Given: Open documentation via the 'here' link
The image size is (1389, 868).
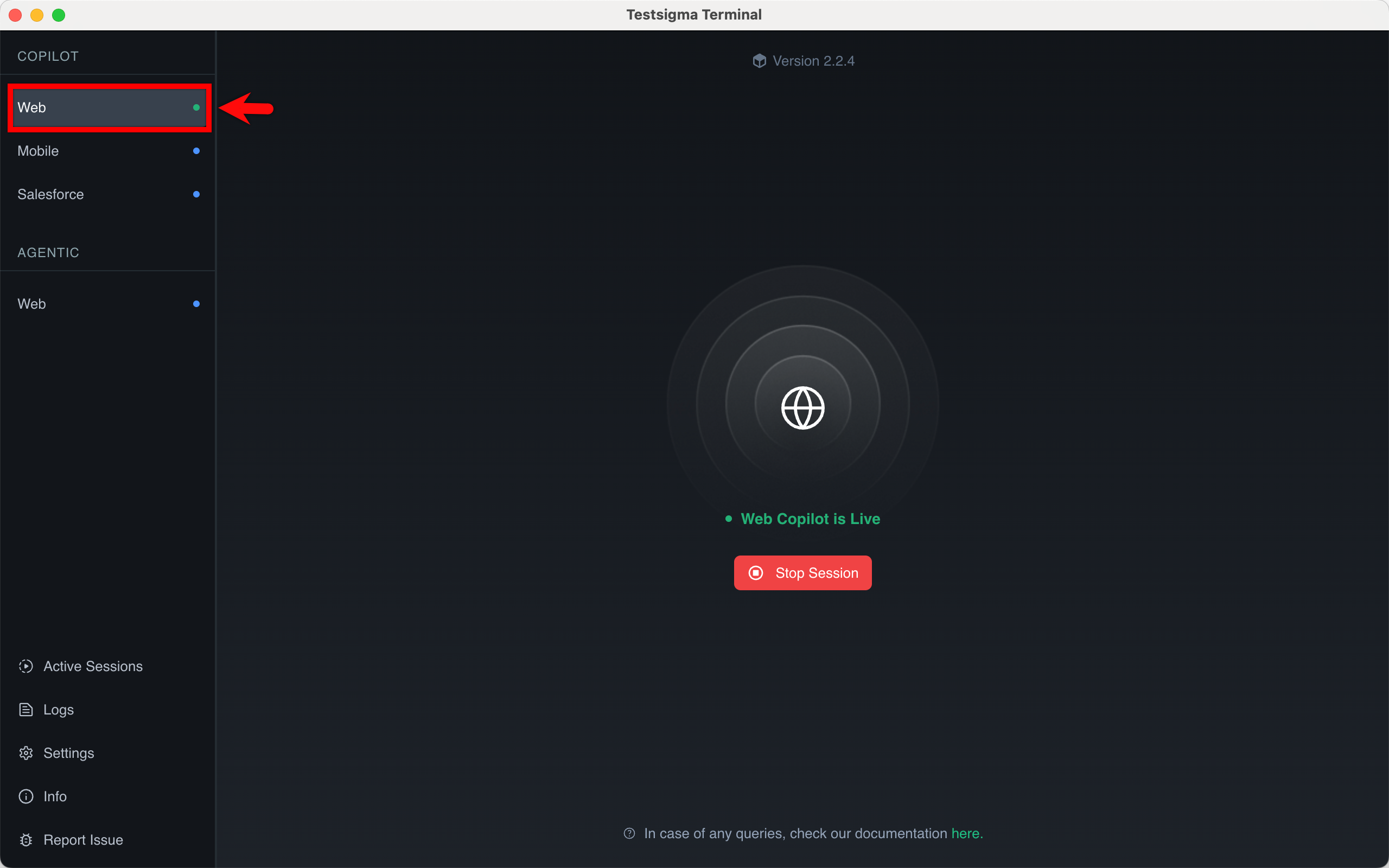Looking at the screenshot, I should (966, 833).
